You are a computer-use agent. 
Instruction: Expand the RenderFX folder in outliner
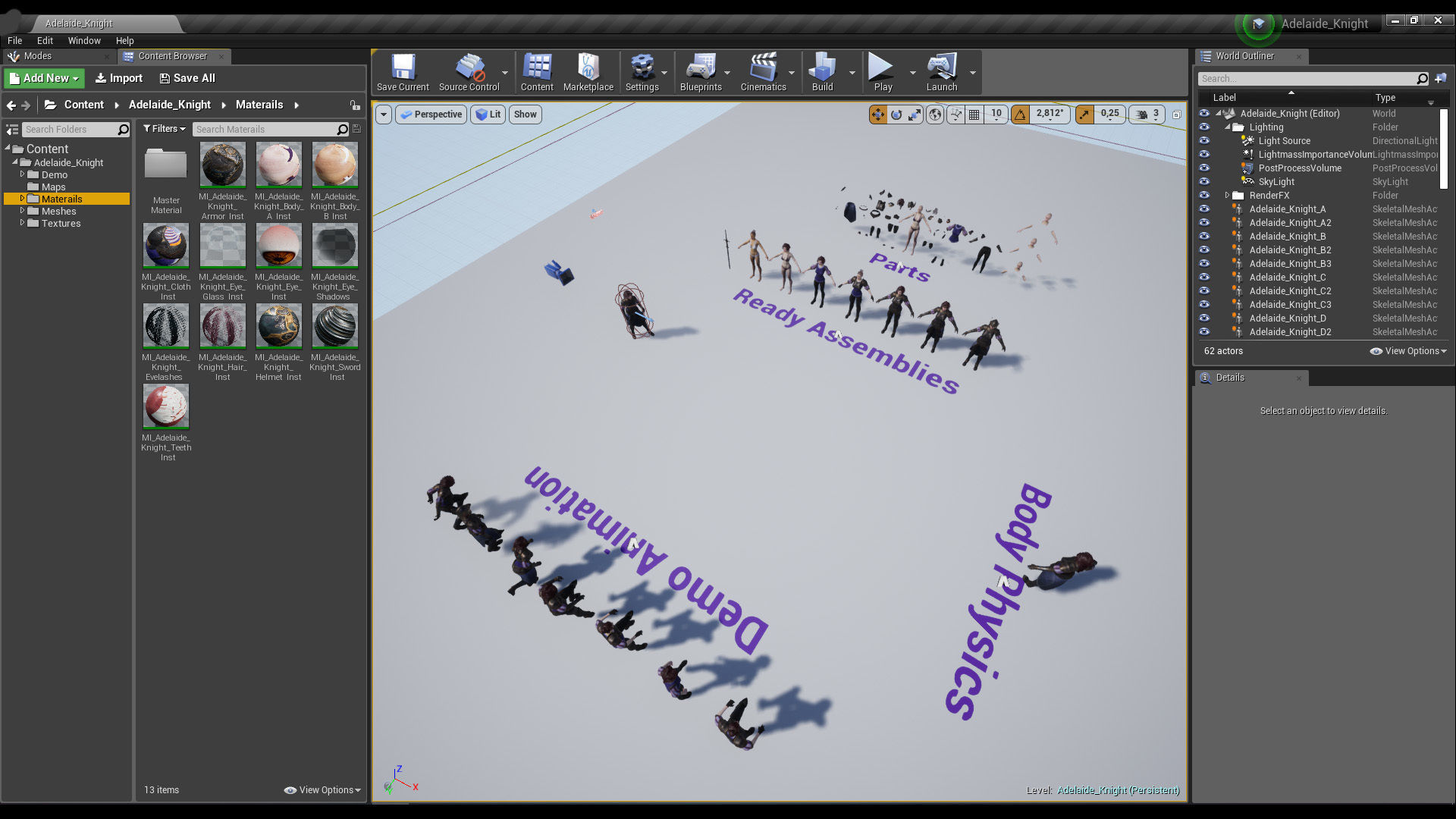point(1227,196)
